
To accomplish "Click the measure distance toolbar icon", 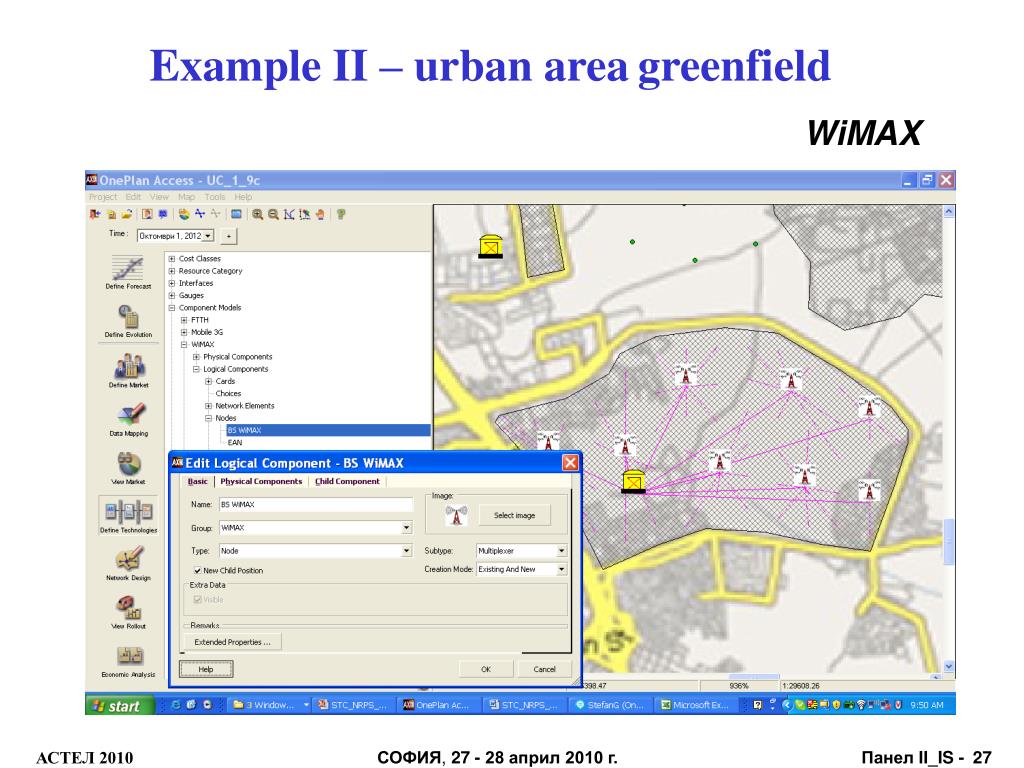I will (289, 214).
